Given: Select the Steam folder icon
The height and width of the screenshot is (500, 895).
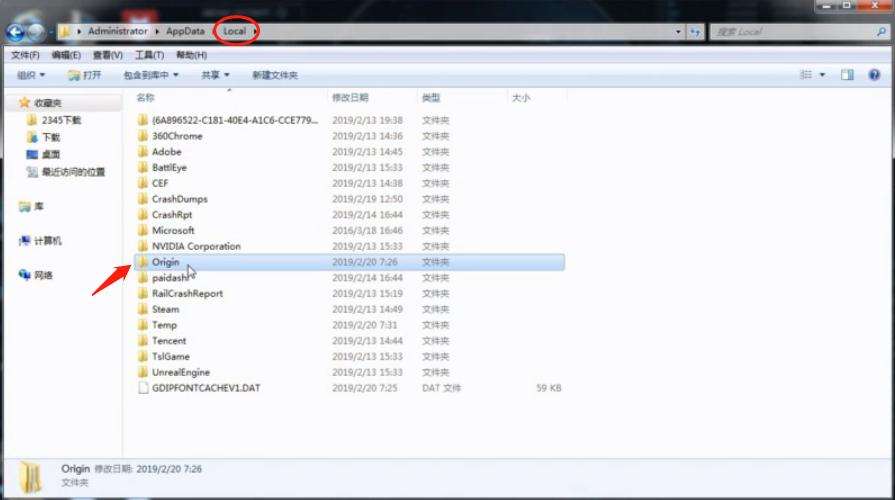Looking at the screenshot, I should (143, 309).
